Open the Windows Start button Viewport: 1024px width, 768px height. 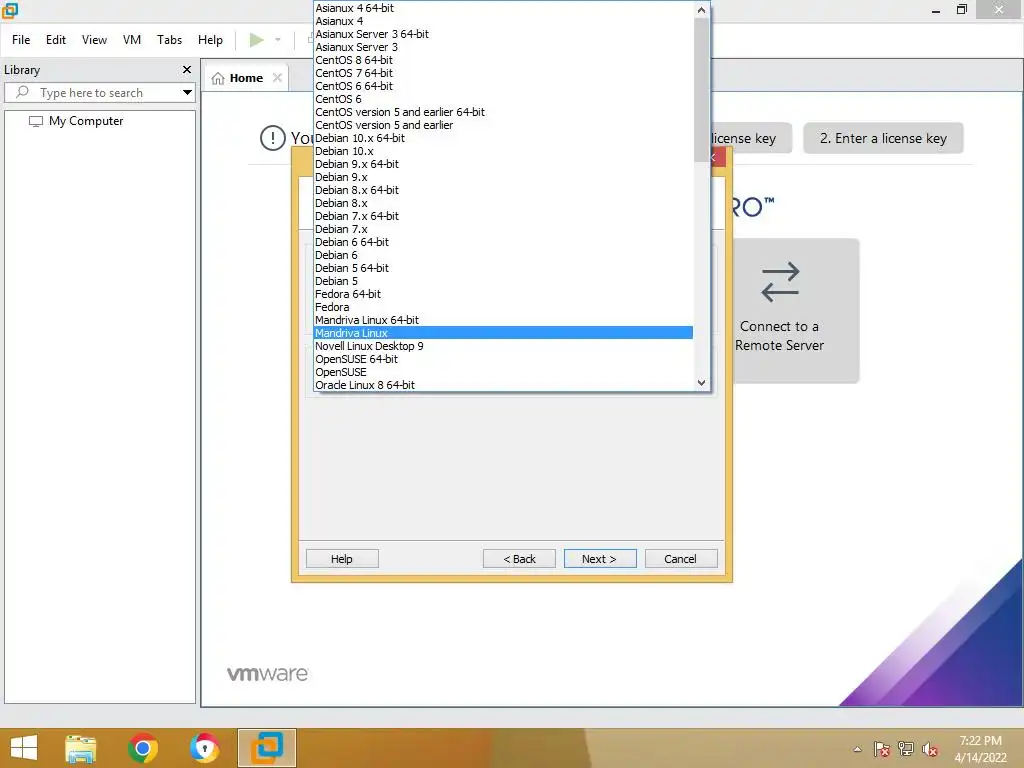click(24, 748)
